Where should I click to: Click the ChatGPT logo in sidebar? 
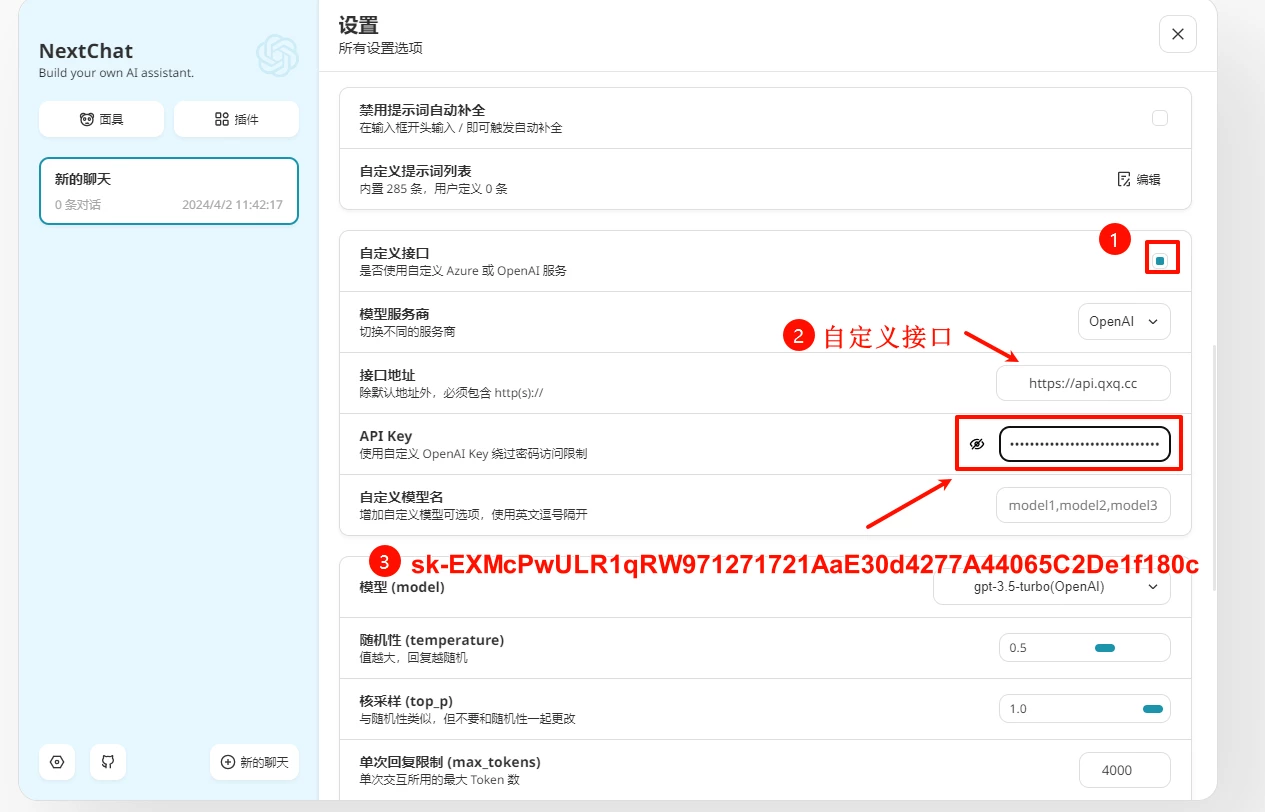(x=277, y=56)
